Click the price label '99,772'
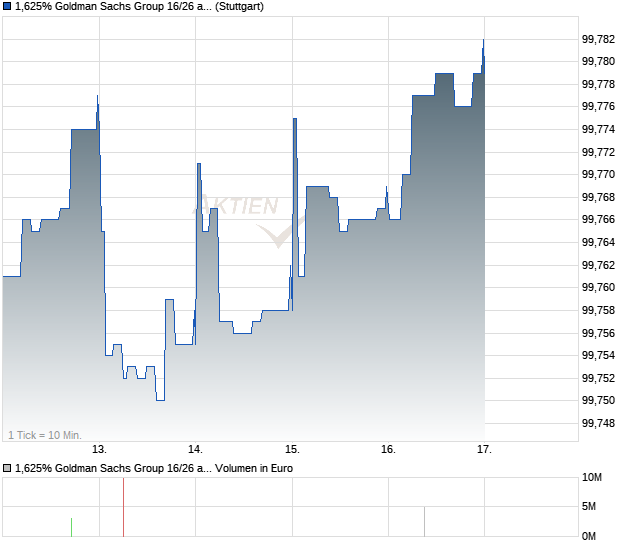The image size is (620, 546). [598, 152]
